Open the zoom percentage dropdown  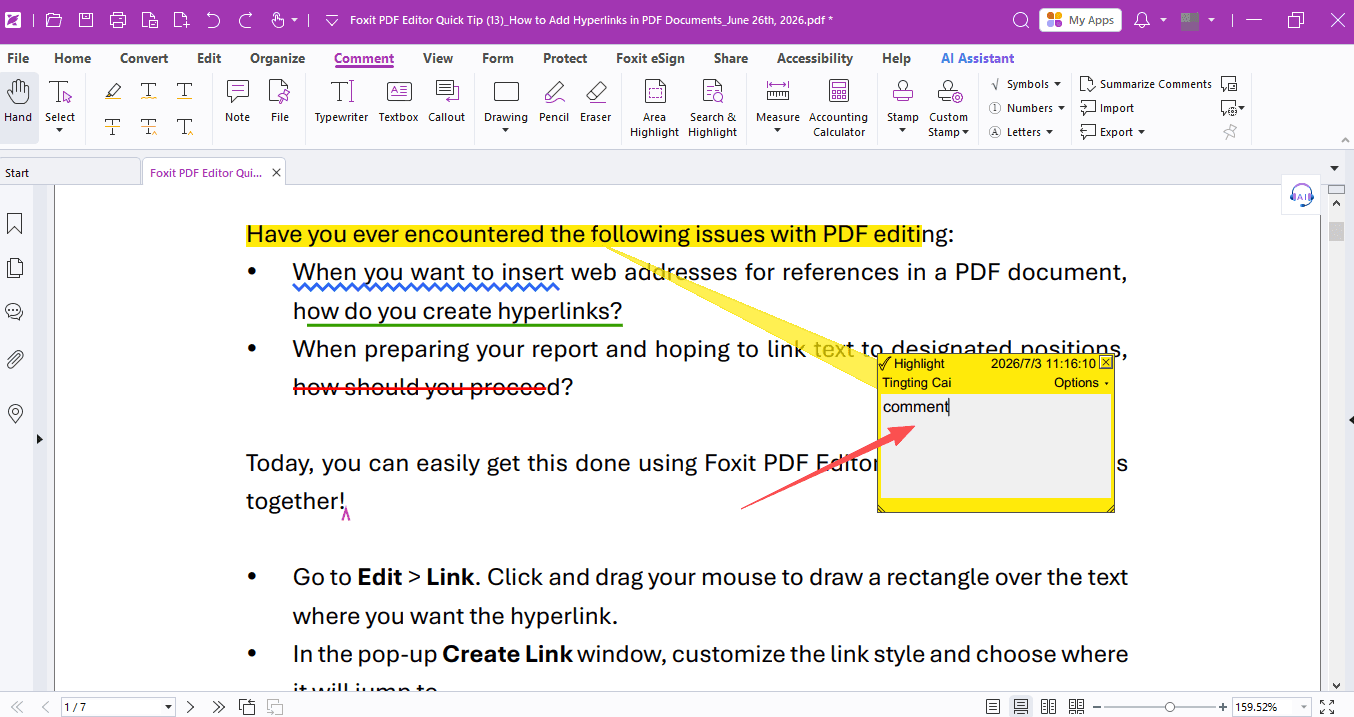point(1303,707)
